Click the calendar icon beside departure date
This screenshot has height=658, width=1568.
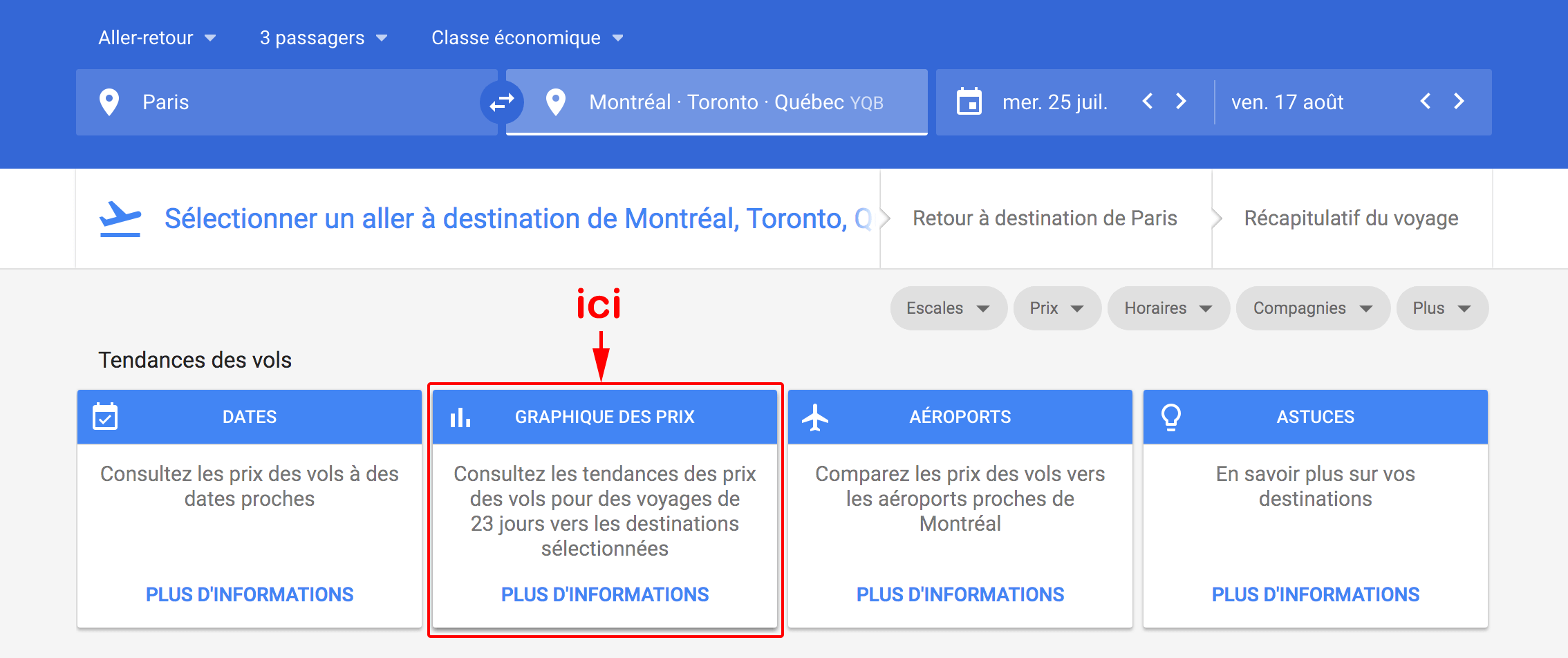click(969, 102)
